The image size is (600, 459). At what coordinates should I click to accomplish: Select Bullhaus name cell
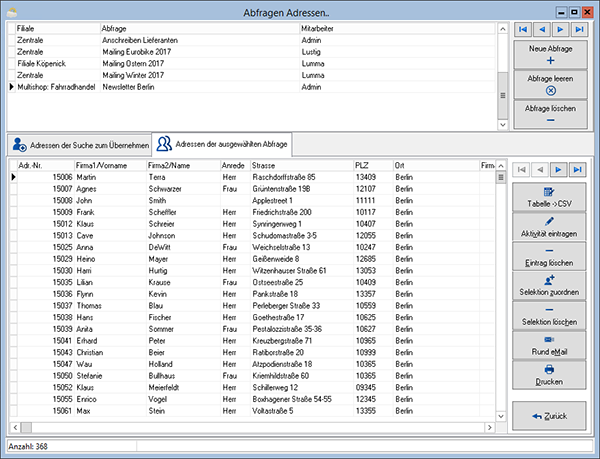pos(184,376)
